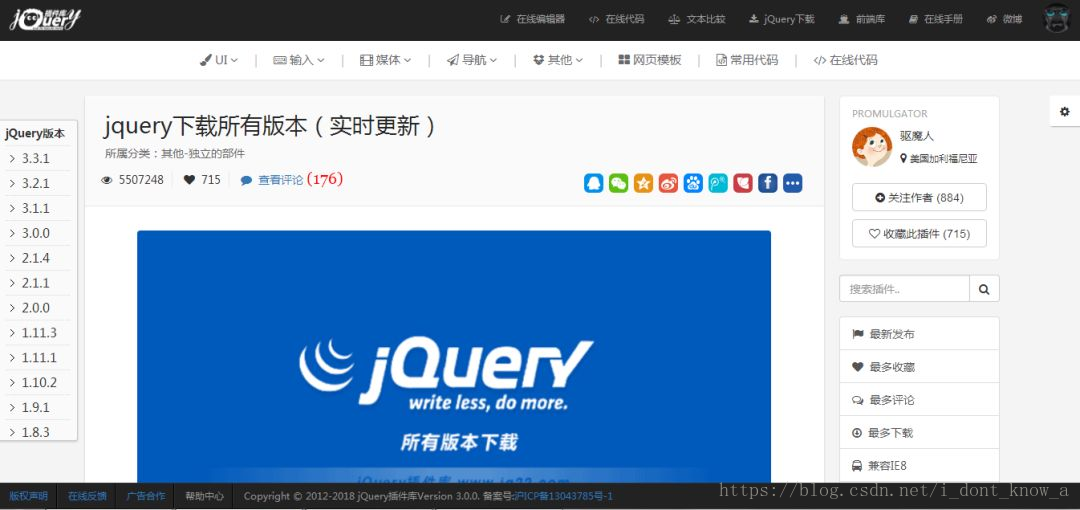Open 在线代码 in the white navigation bar
This screenshot has height=510, width=1080.
point(845,60)
